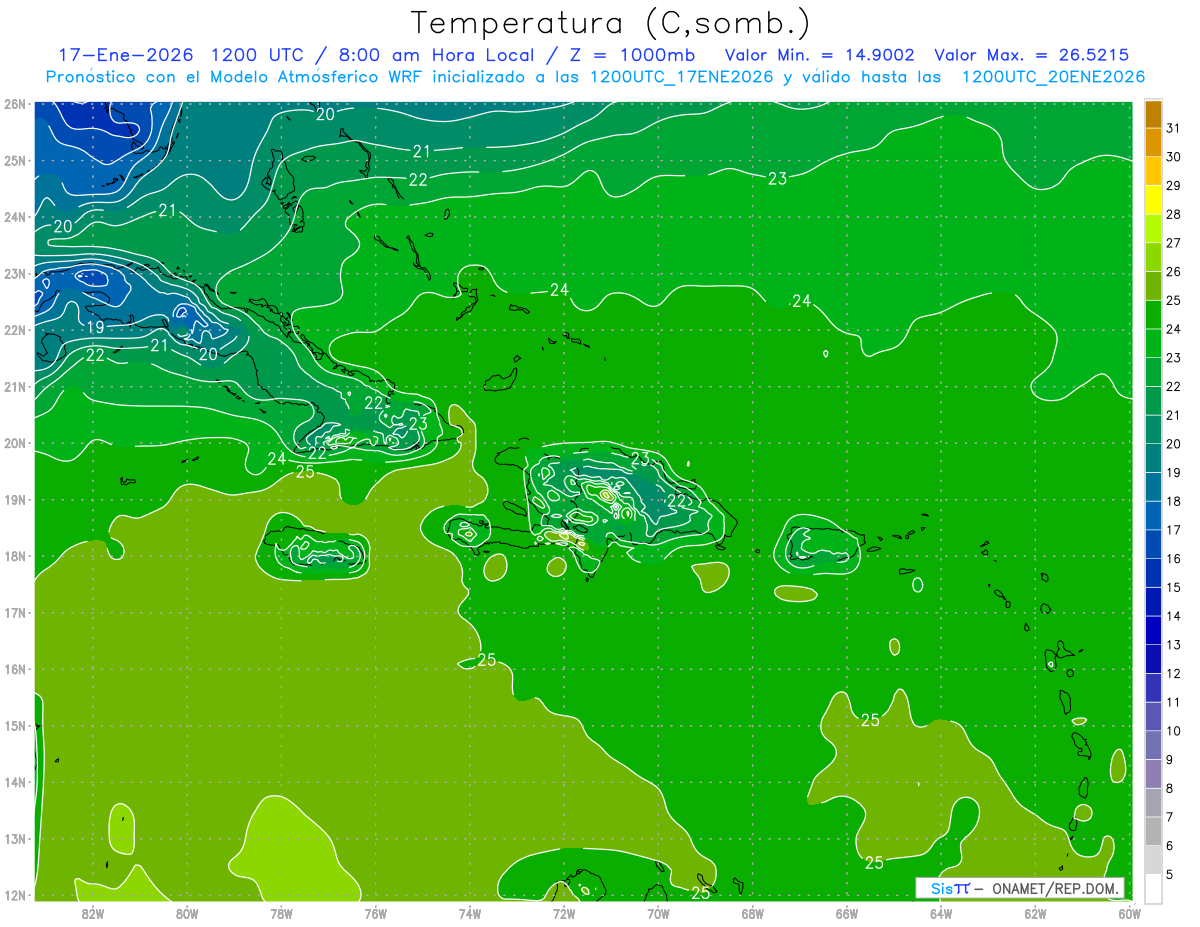
Task: Click the 24N latitude axis label
Action: tap(15, 217)
